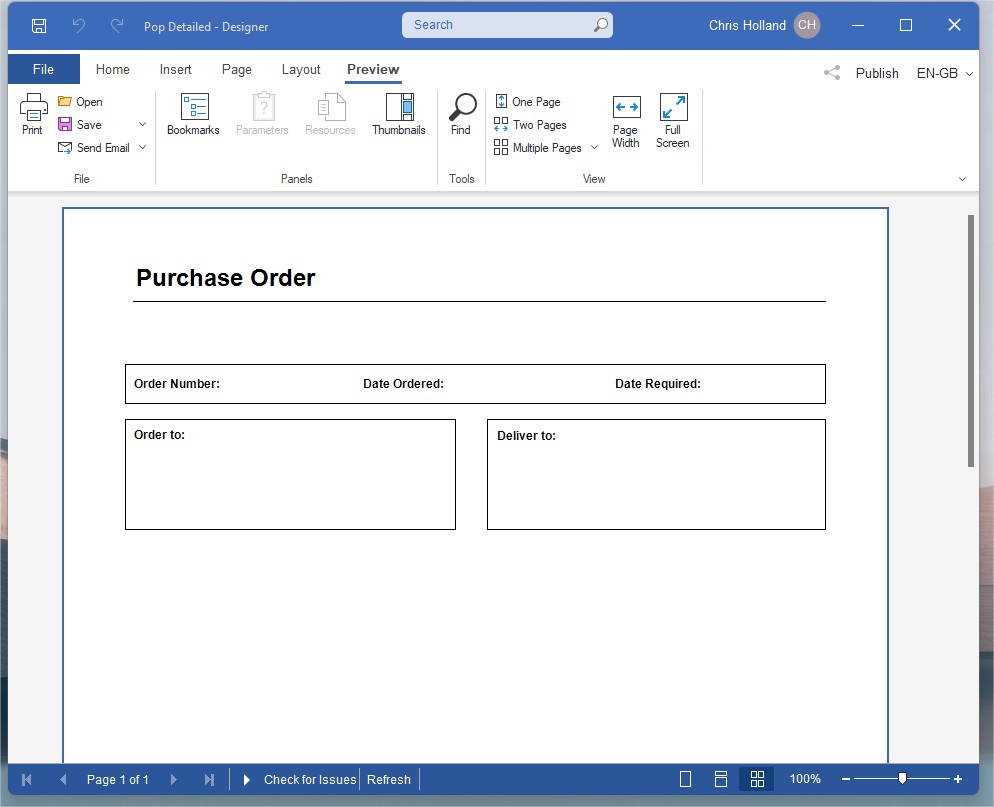Click Send Email in the ribbon

point(94,148)
